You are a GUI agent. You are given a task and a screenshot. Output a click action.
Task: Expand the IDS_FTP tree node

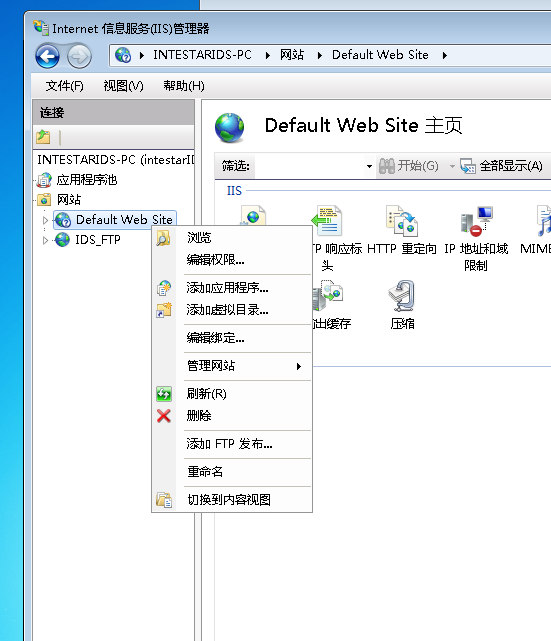[x=45, y=240]
